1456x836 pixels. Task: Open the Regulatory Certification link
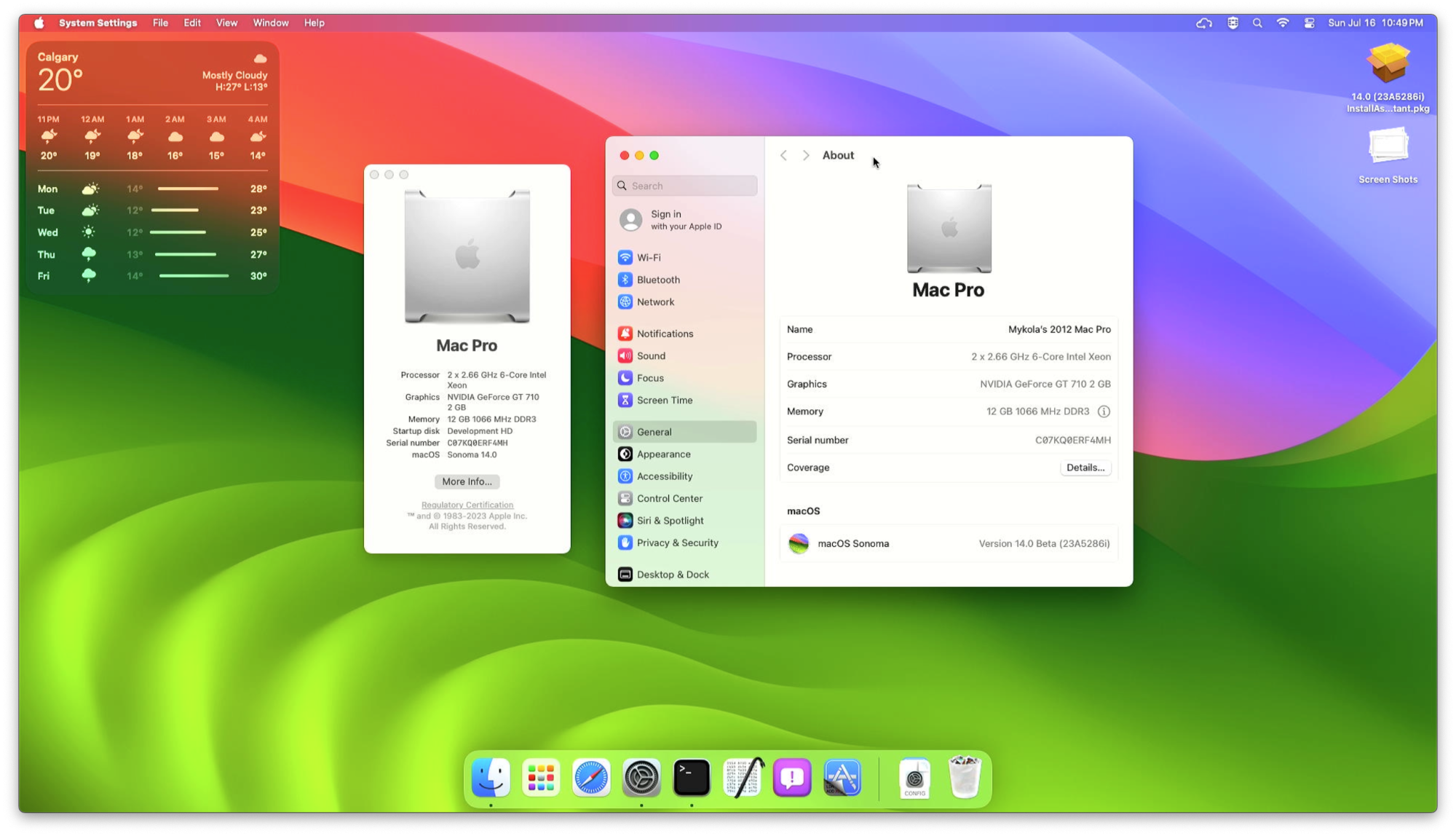pos(467,505)
